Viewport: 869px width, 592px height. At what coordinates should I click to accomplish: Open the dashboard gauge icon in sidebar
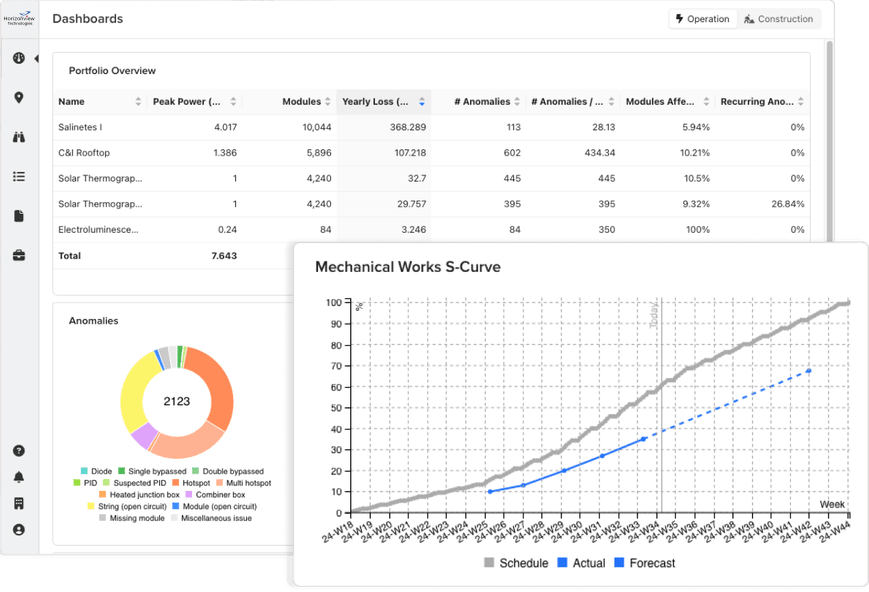(19, 58)
